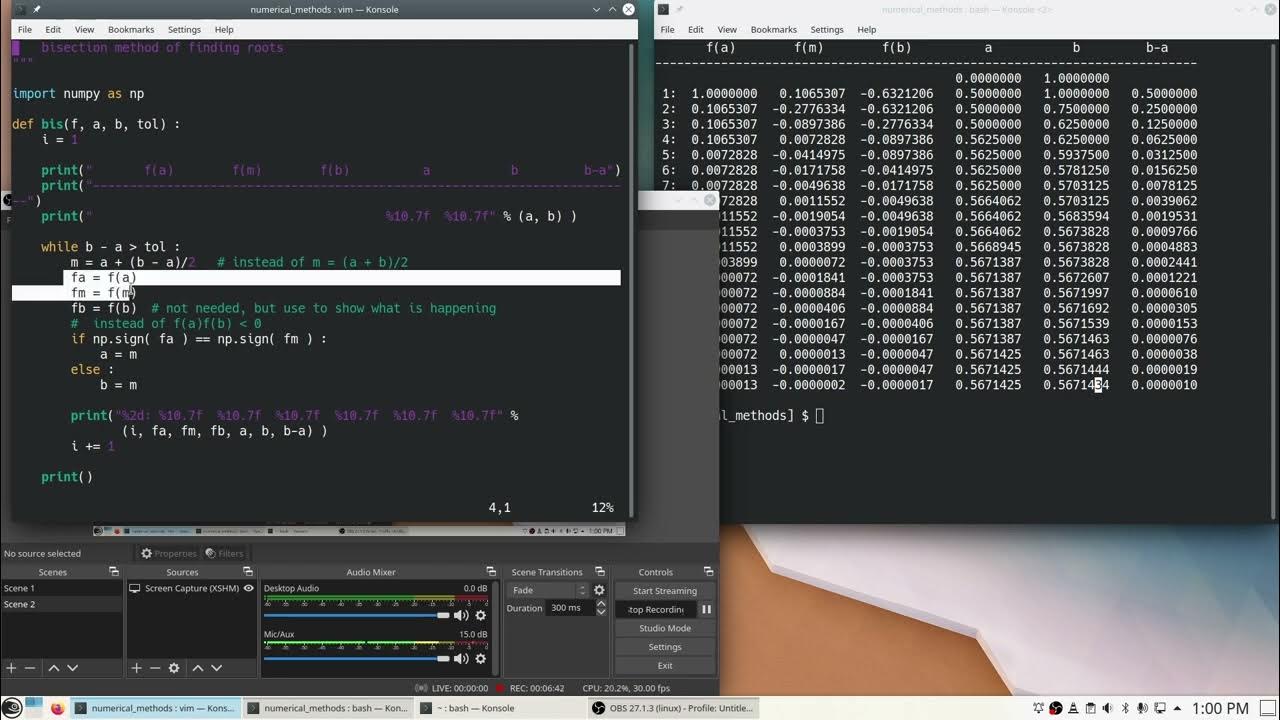1280x720 pixels.
Task: Remove selected scene with minus icon
Action: click(x=30, y=668)
